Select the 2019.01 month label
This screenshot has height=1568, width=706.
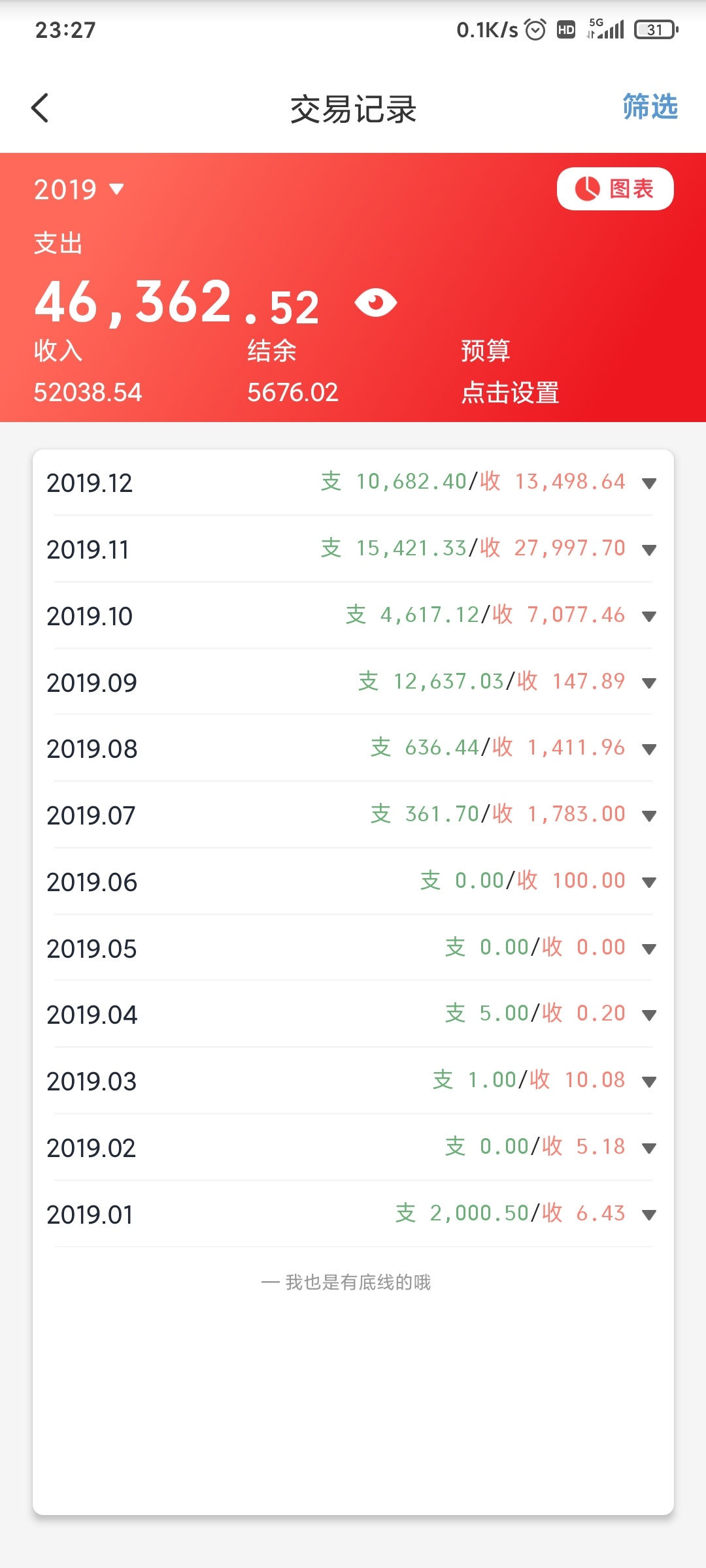[x=90, y=1215]
